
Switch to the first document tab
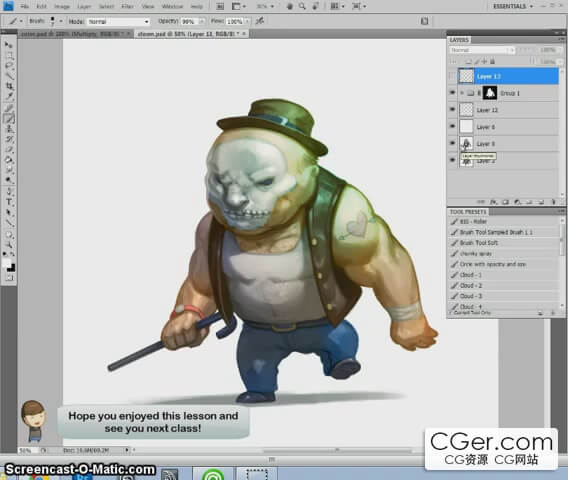click(x=75, y=34)
